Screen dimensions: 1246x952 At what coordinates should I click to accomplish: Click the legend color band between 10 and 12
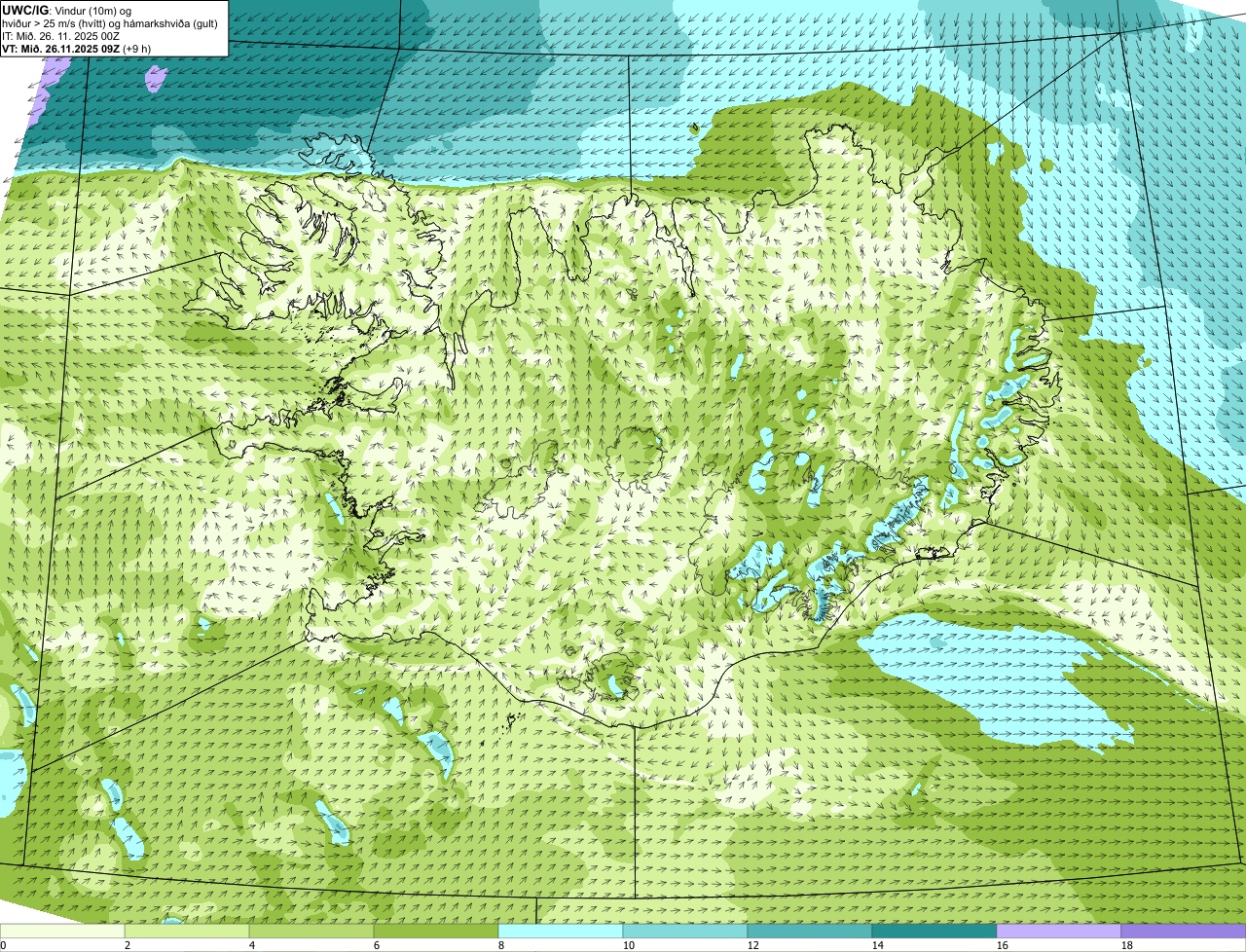click(x=685, y=932)
